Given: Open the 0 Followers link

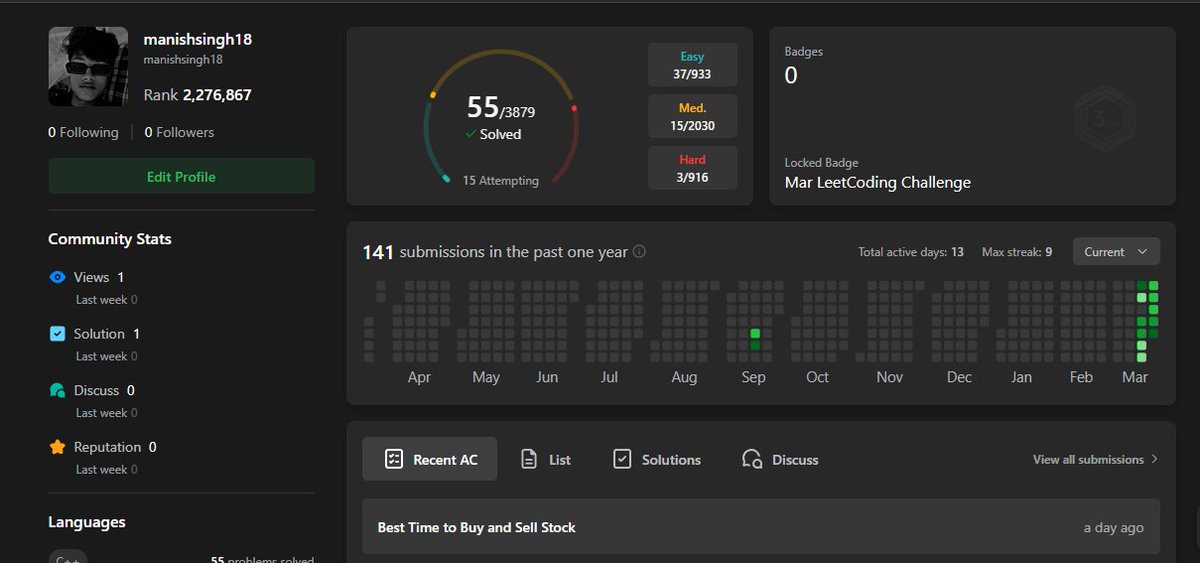Looking at the screenshot, I should [x=179, y=132].
